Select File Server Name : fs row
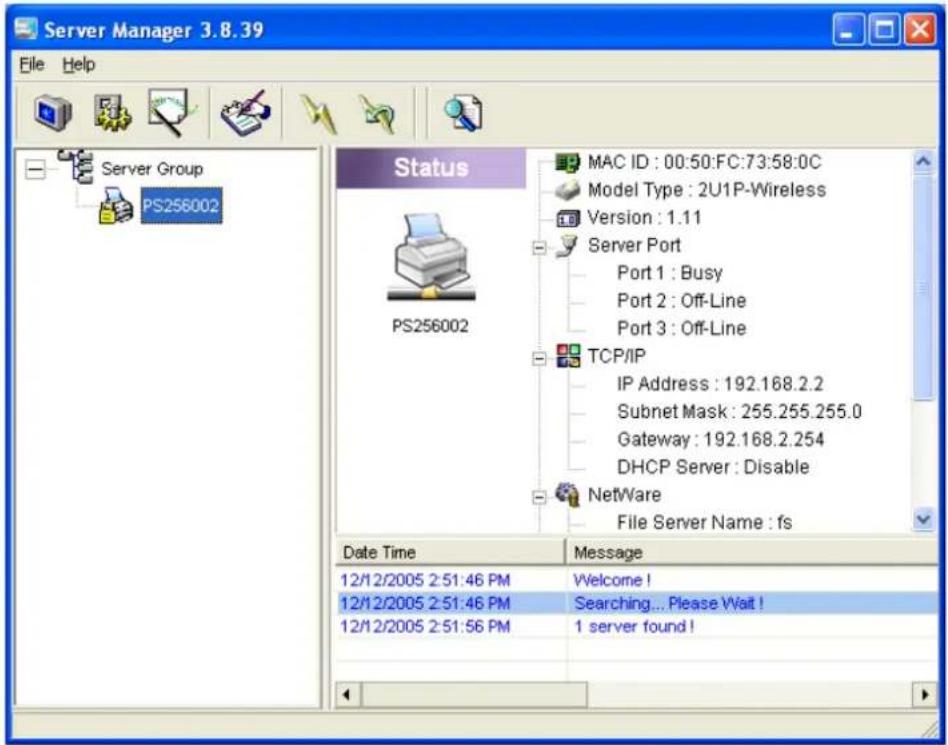This screenshot has height=745, width=948. pyautogui.click(x=704, y=522)
